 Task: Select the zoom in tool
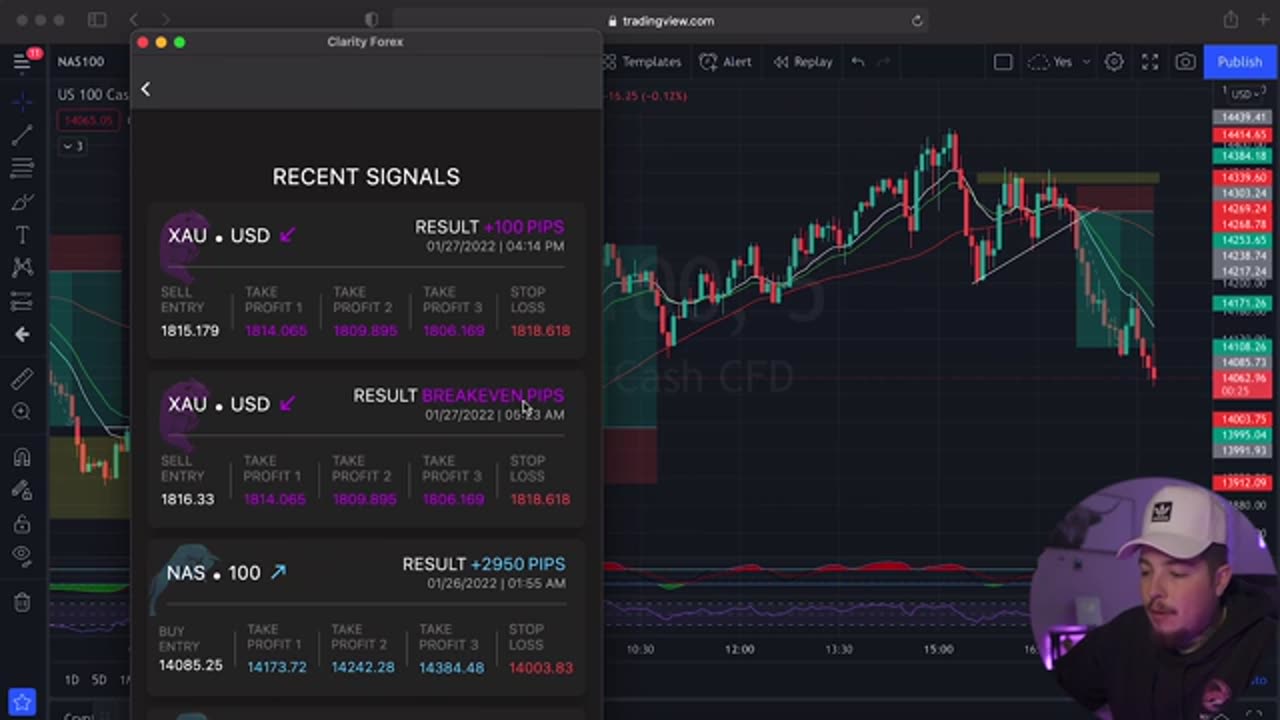(22, 411)
